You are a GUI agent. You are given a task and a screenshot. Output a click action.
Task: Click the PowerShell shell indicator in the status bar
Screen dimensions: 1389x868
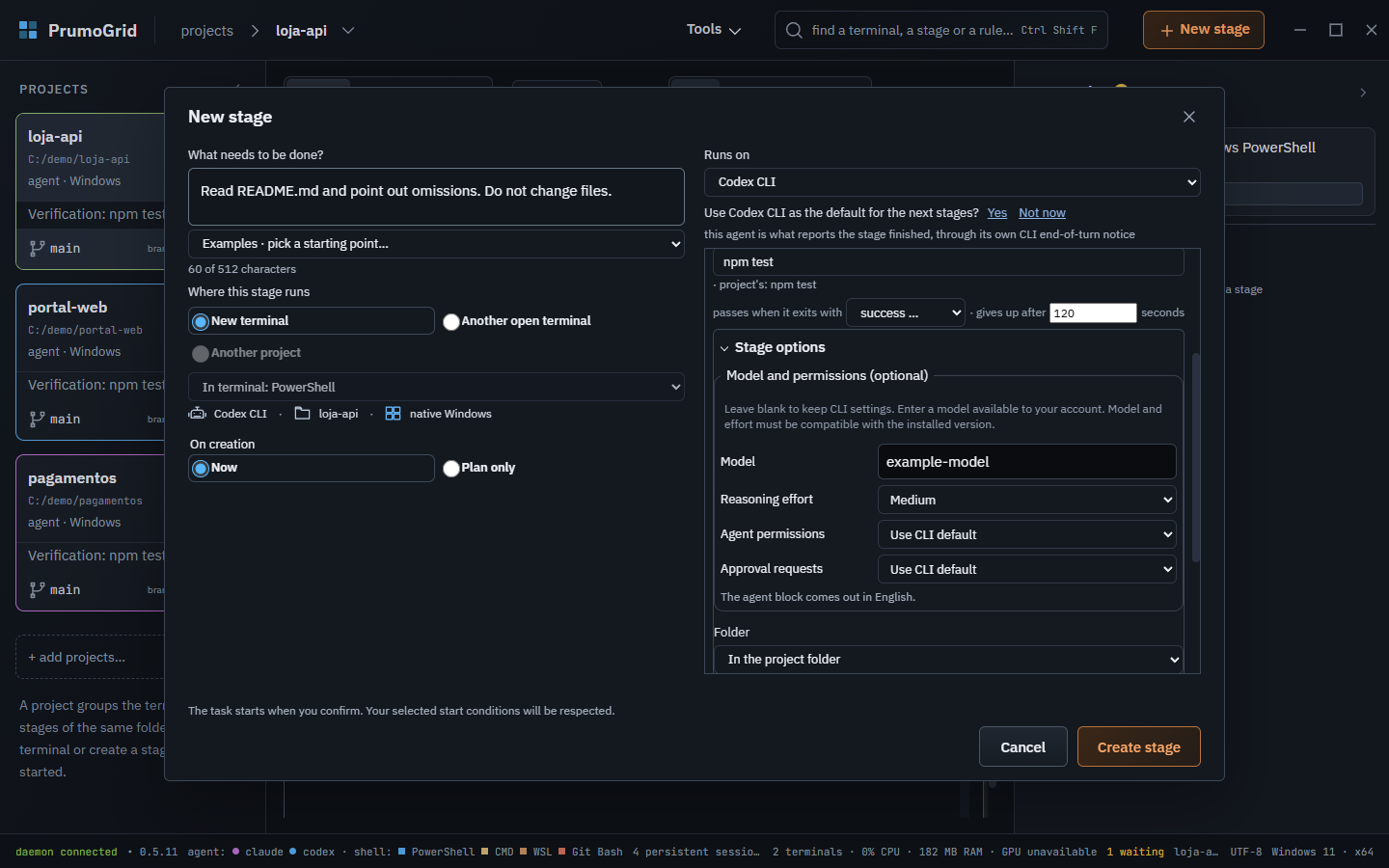tap(436, 852)
